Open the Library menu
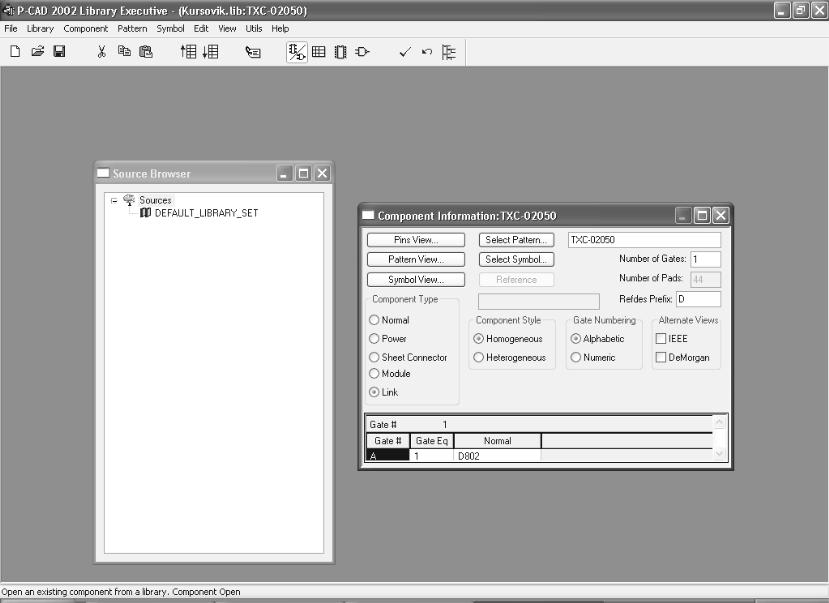 pos(40,29)
